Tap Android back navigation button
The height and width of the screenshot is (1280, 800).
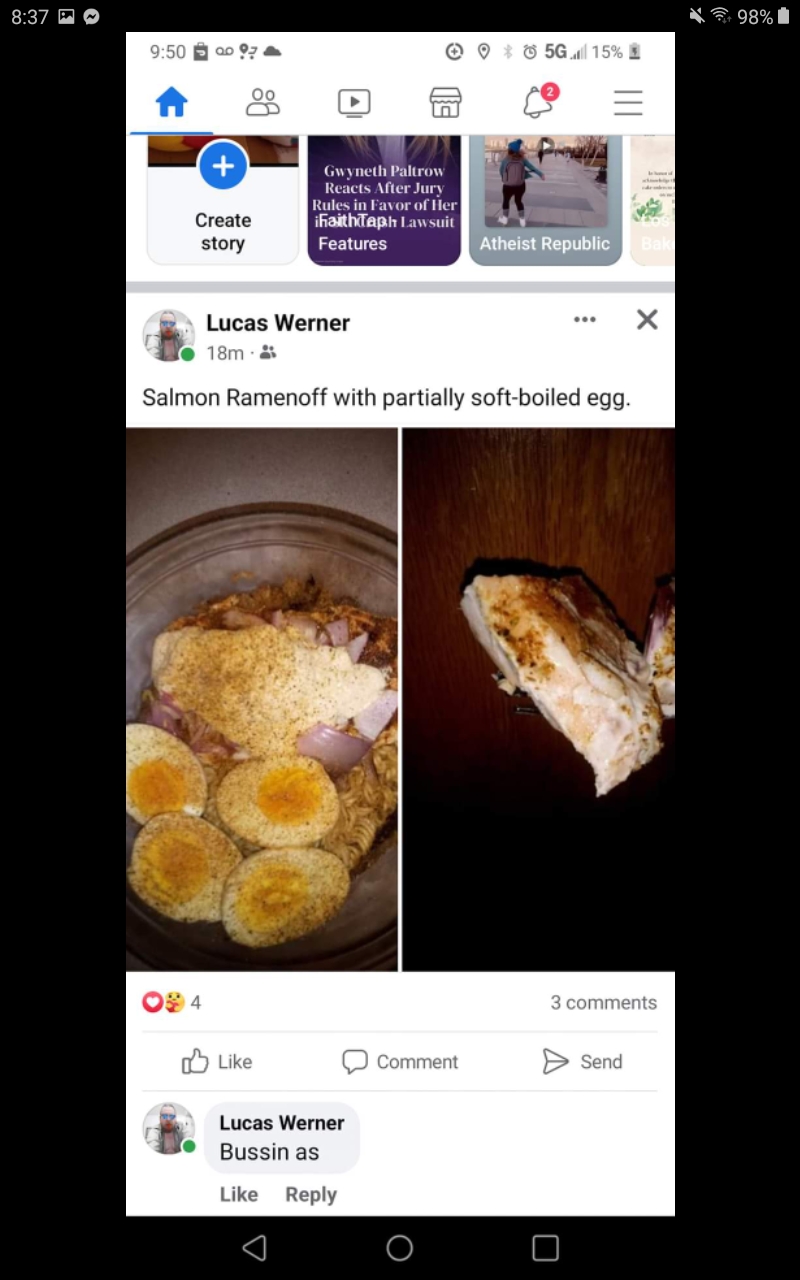coord(255,1247)
